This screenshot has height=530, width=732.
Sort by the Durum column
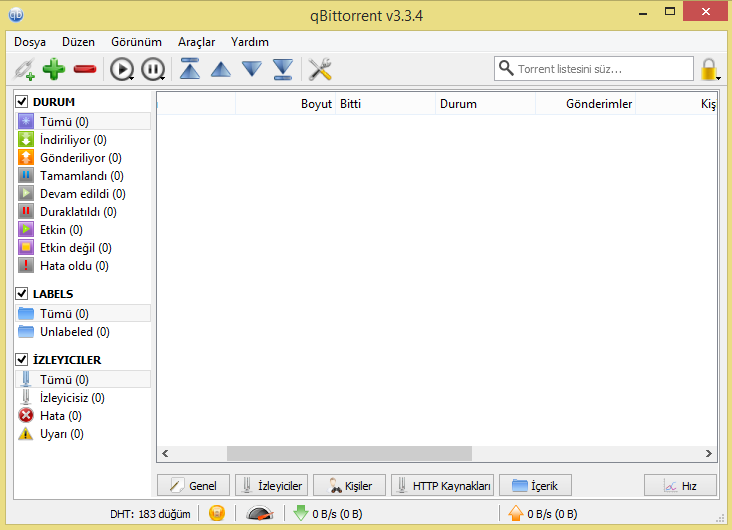point(486,104)
